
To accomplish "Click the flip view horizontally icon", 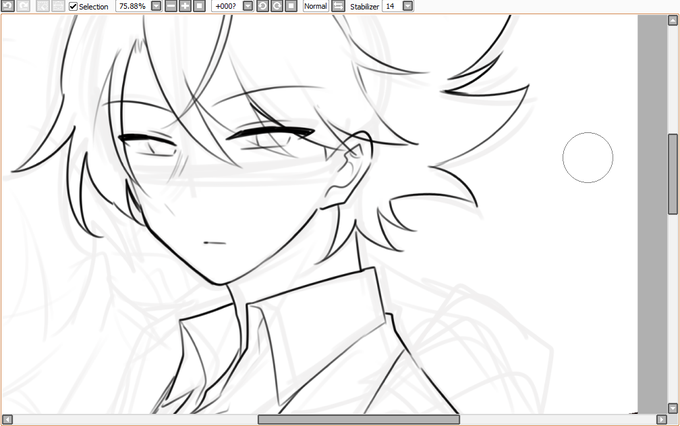I will (x=338, y=6).
